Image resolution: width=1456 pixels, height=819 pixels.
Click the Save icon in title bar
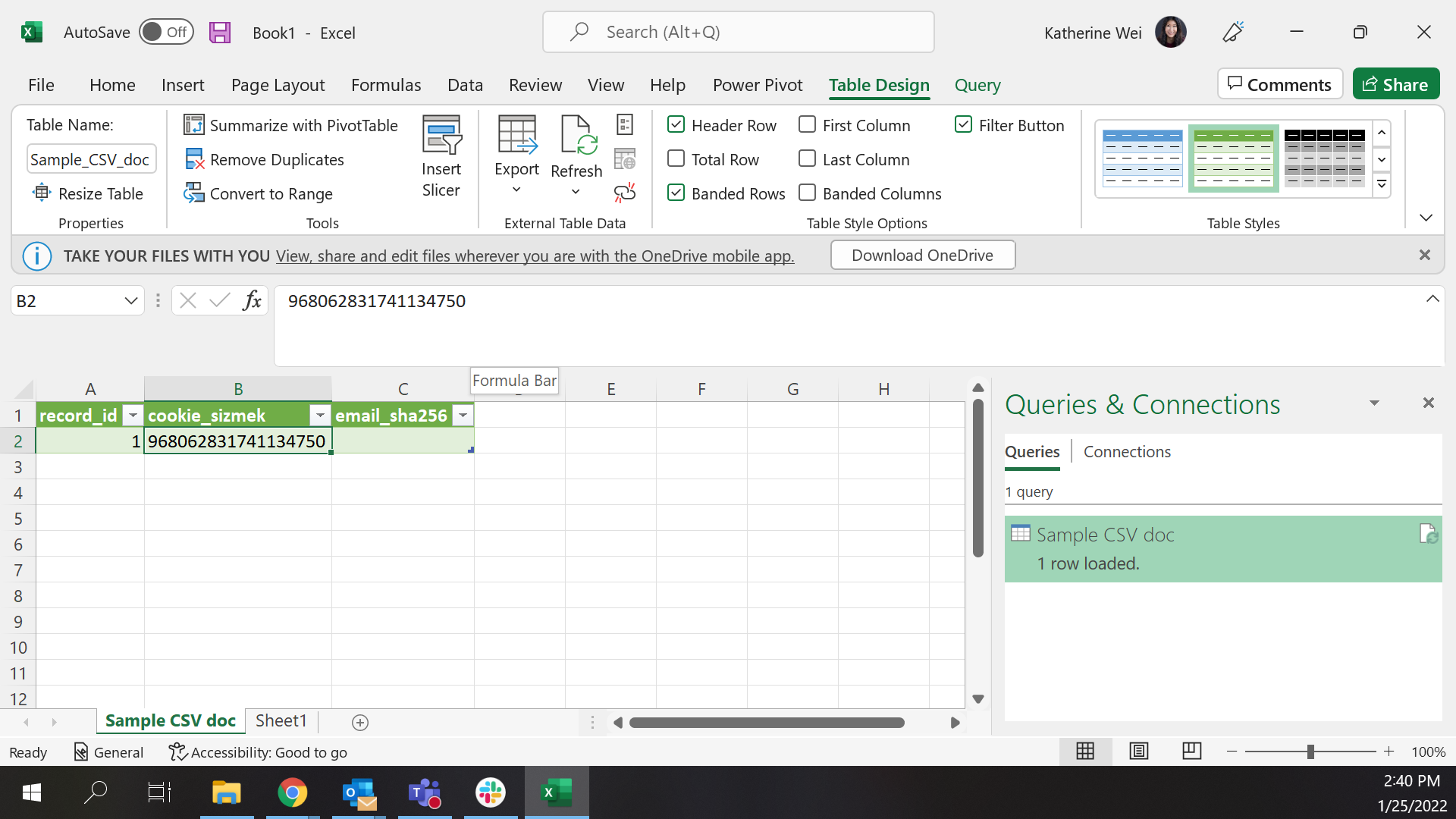[220, 33]
